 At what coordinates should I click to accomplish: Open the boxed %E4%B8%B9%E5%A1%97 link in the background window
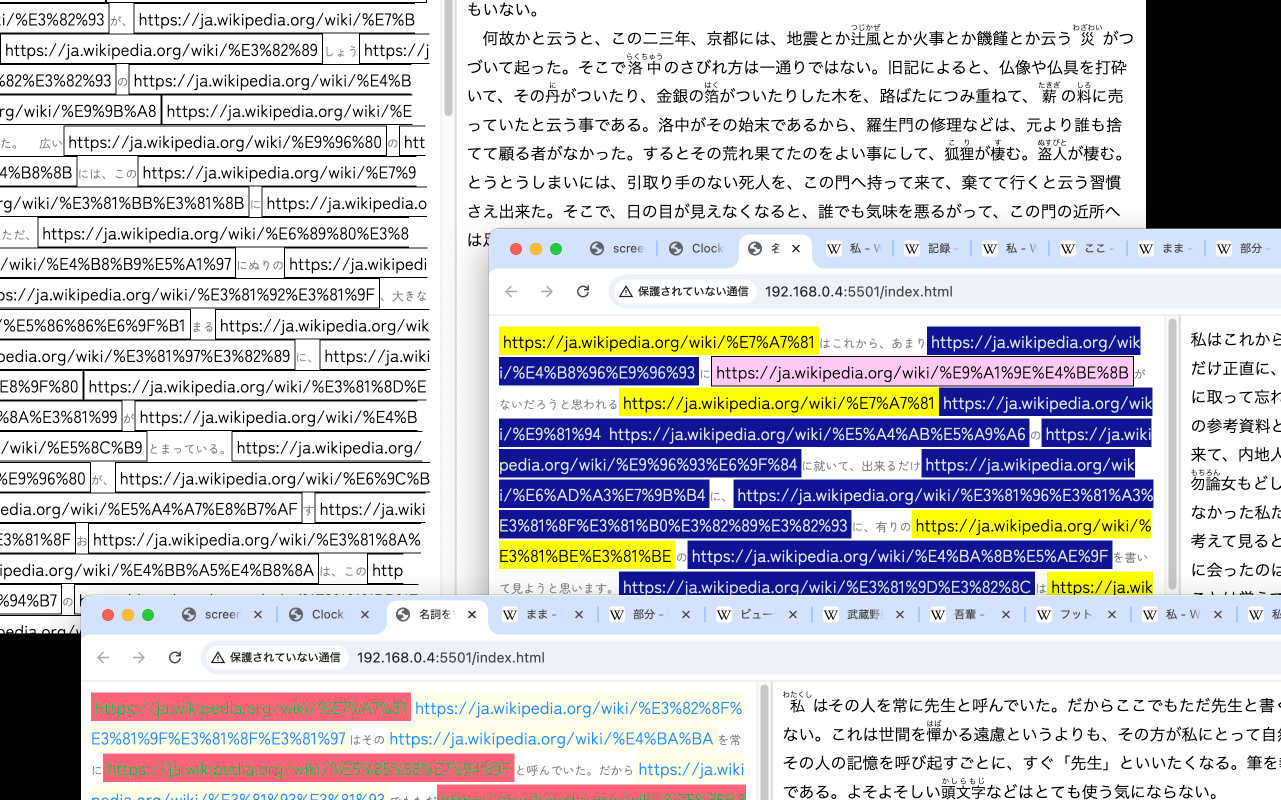[116, 265]
